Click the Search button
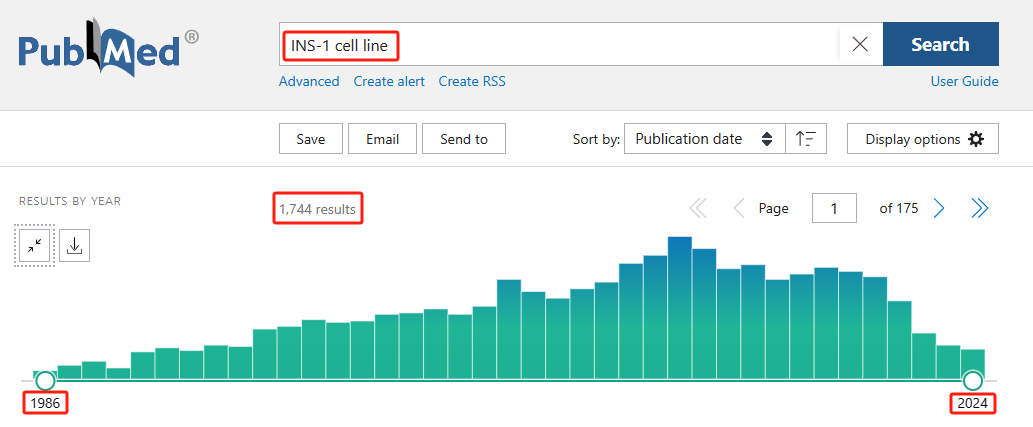The height and width of the screenshot is (427, 1033). tap(941, 44)
